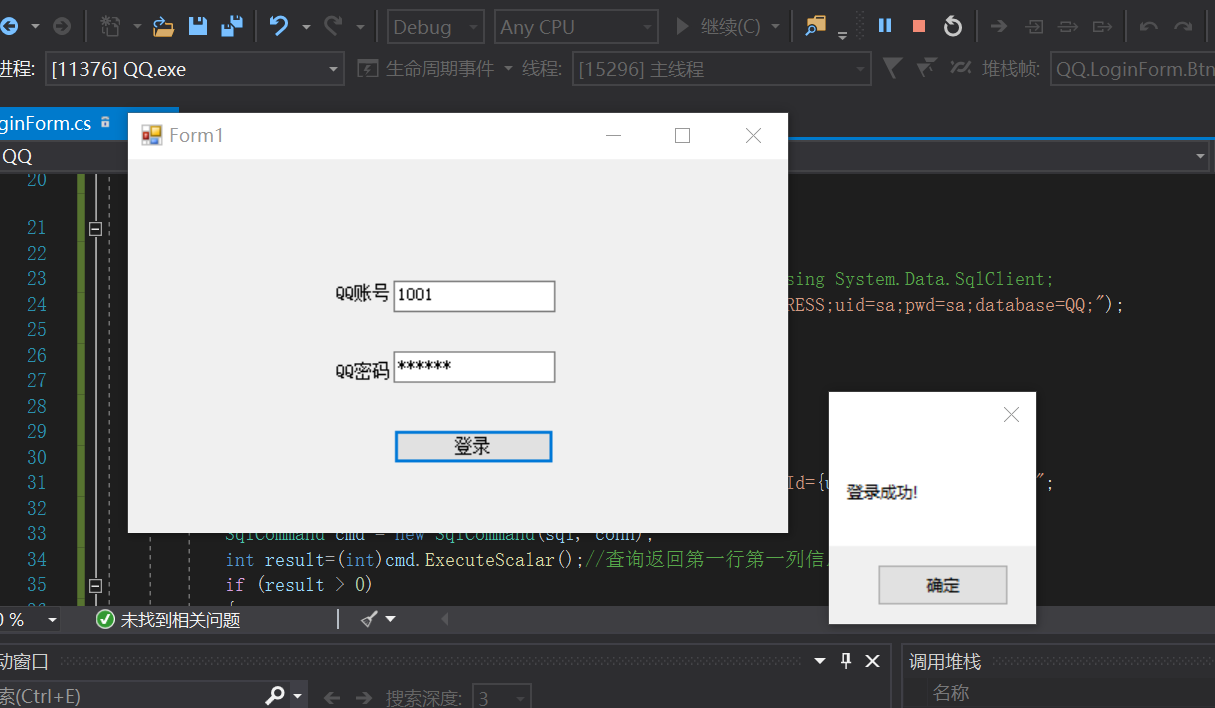The image size is (1215, 708).
Task: Close the 登录成功 message box
Action: coord(1011,414)
